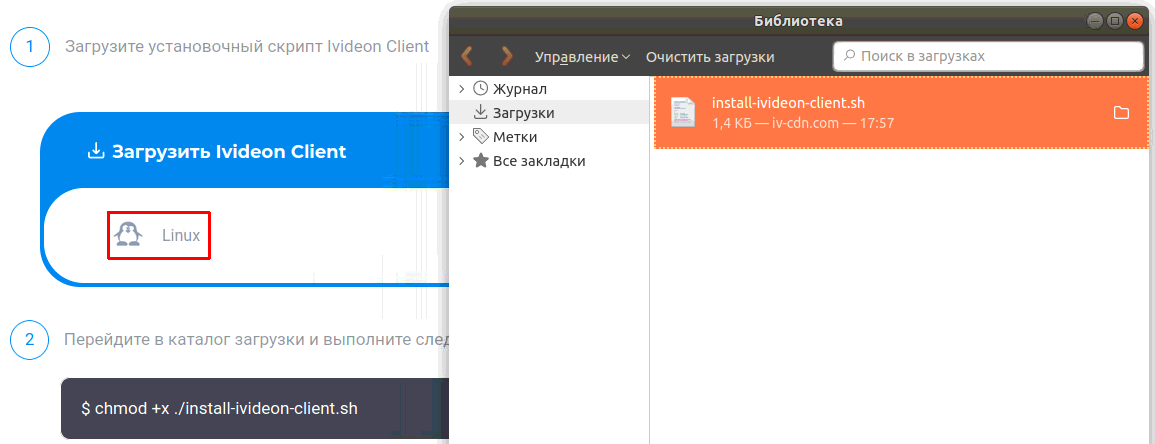The image size is (1155, 444).
Task: Expand the Все закладки tree node
Action: 462,161
